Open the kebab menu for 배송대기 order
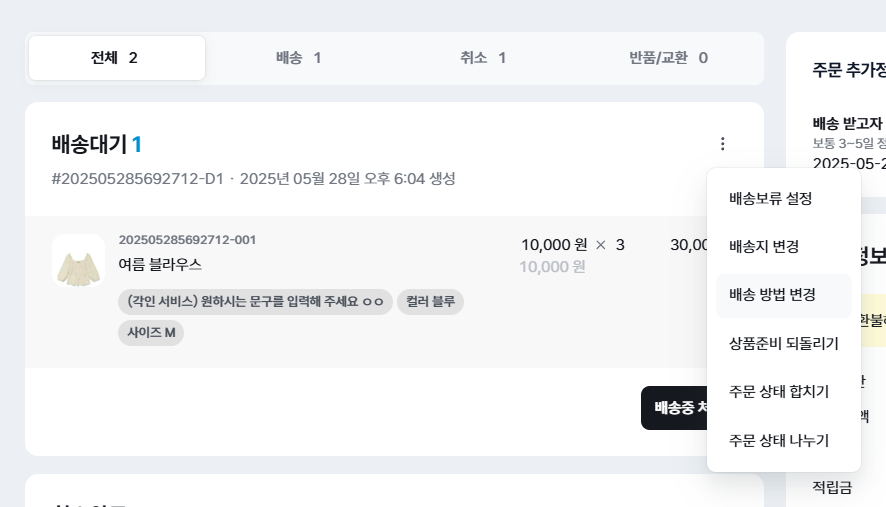The height and width of the screenshot is (507, 886). point(723,144)
